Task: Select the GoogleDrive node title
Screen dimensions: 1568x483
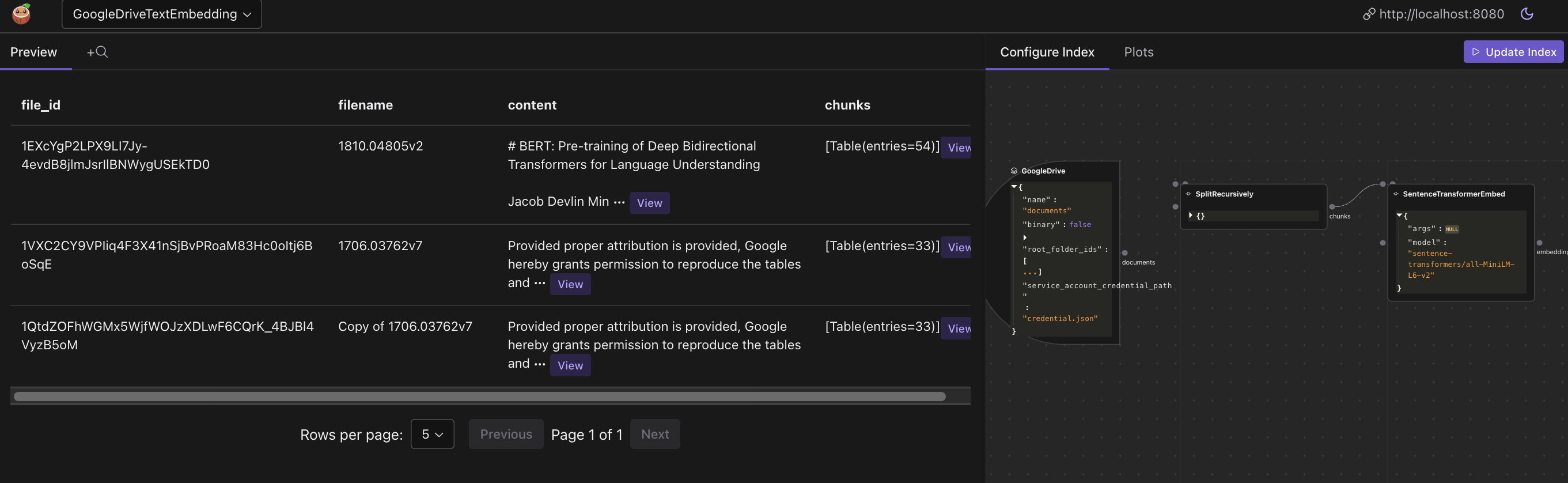Action: coord(1043,171)
